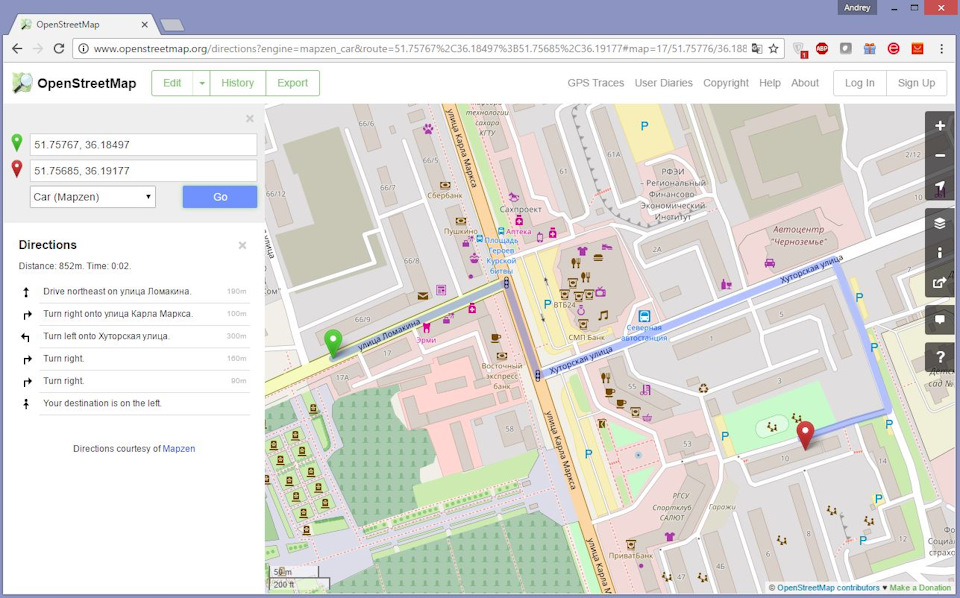The width and height of the screenshot is (960, 598).
Task: Close the route search form
Action: click(x=250, y=119)
